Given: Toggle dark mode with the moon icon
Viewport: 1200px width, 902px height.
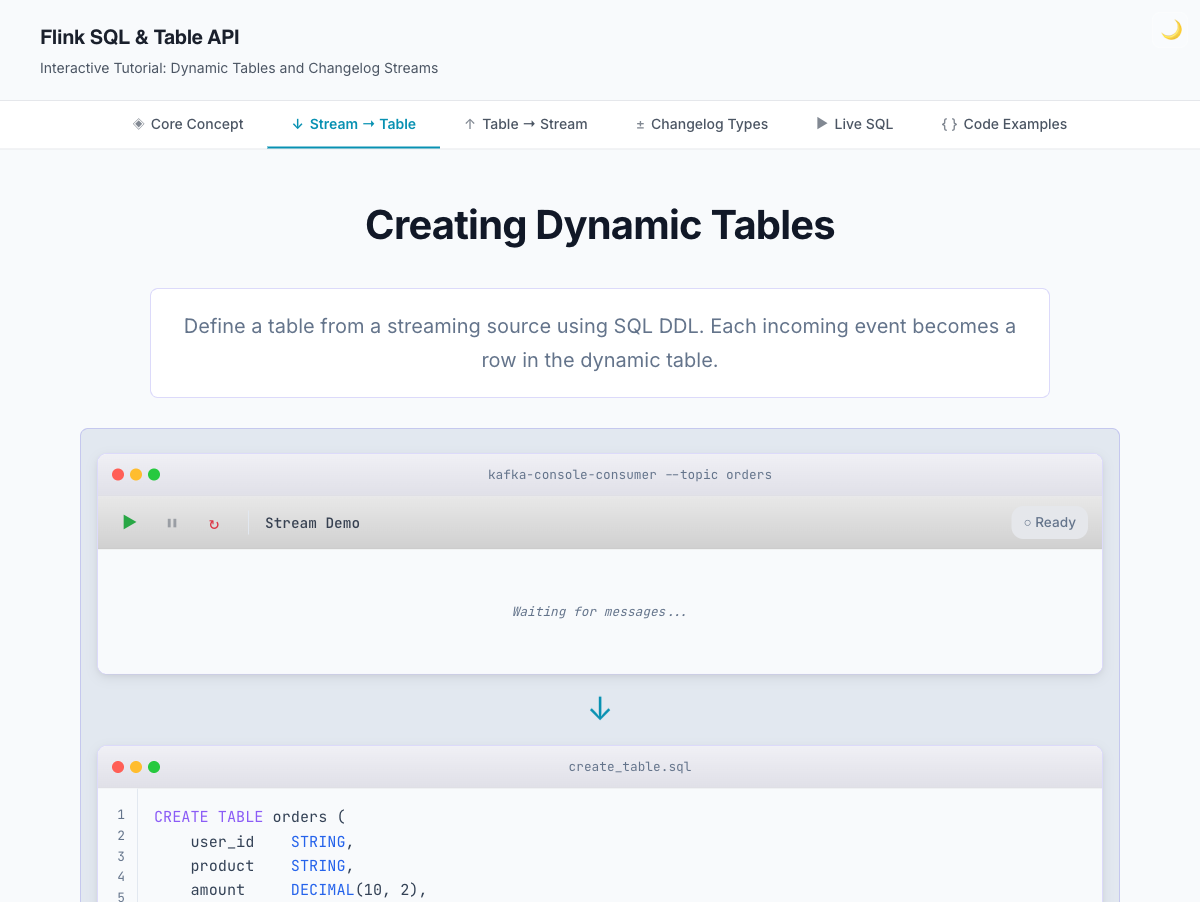Looking at the screenshot, I should [1171, 31].
